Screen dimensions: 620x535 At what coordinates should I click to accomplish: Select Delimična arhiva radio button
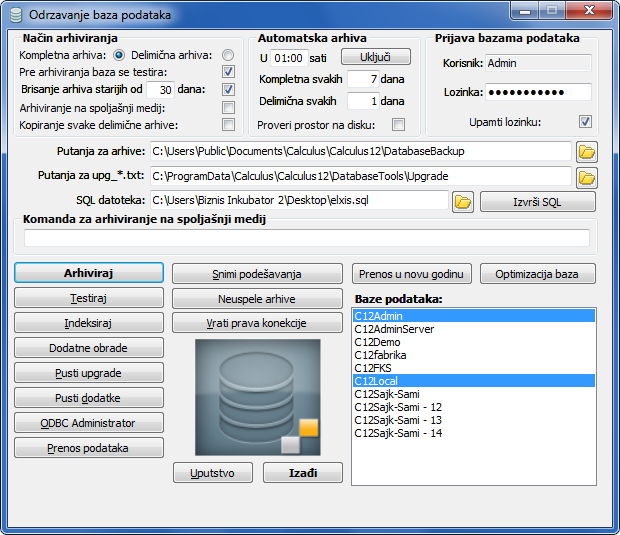[228, 55]
